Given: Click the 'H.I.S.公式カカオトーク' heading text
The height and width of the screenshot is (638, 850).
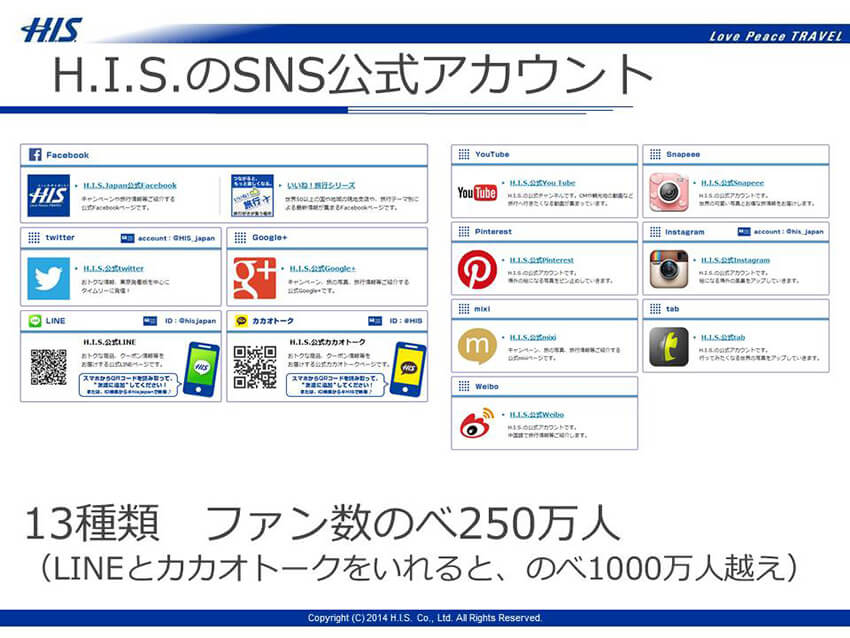Looking at the screenshot, I should pyautogui.click(x=327, y=342).
